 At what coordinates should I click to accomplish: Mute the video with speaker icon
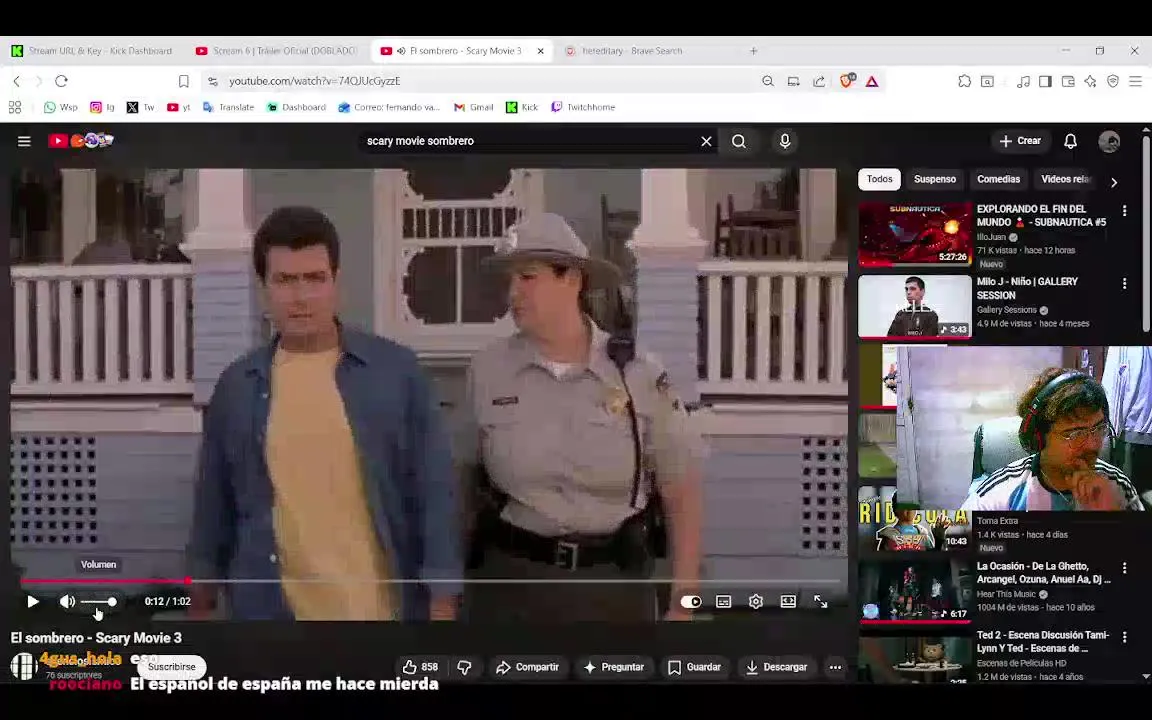(67, 602)
